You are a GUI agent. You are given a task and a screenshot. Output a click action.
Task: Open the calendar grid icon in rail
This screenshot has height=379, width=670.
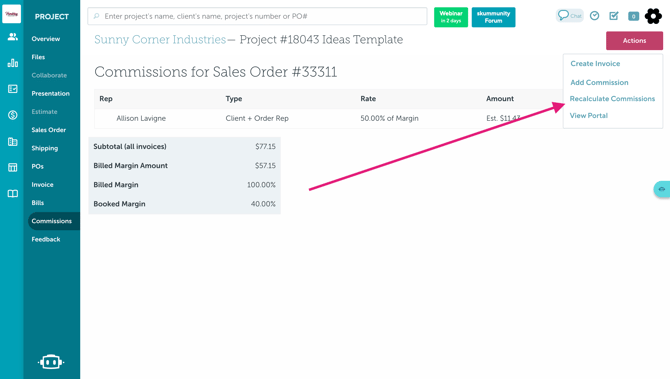tap(12, 167)
